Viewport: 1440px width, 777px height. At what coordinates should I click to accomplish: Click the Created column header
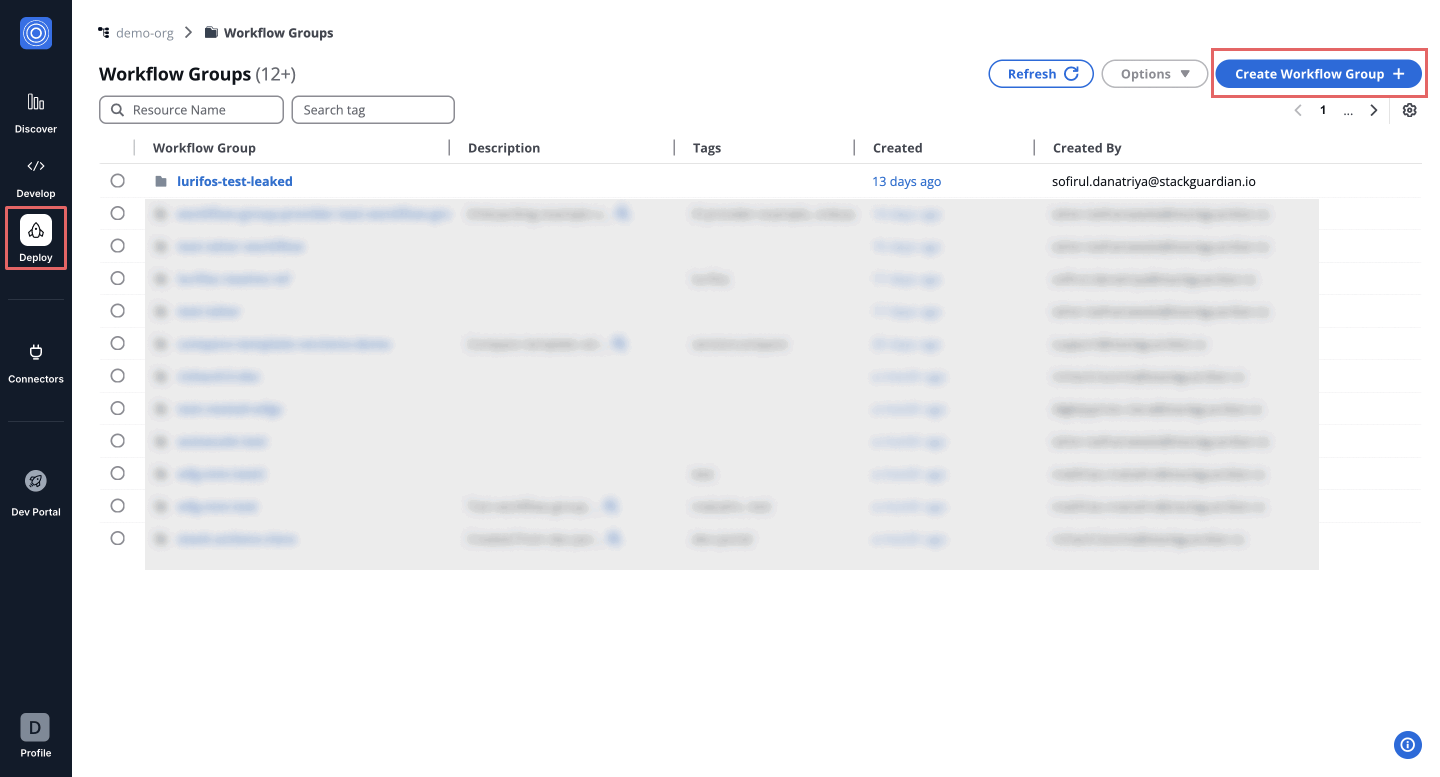click(898, 148)
